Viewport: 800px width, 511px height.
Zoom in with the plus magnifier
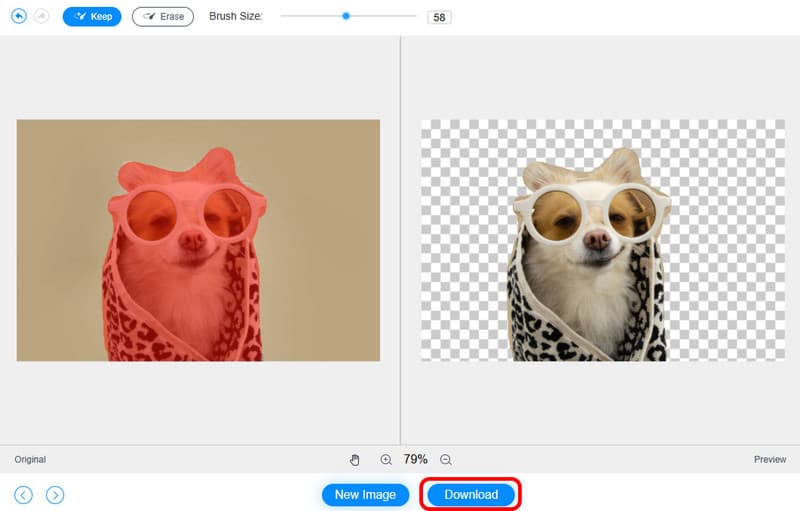coord(386,459)
